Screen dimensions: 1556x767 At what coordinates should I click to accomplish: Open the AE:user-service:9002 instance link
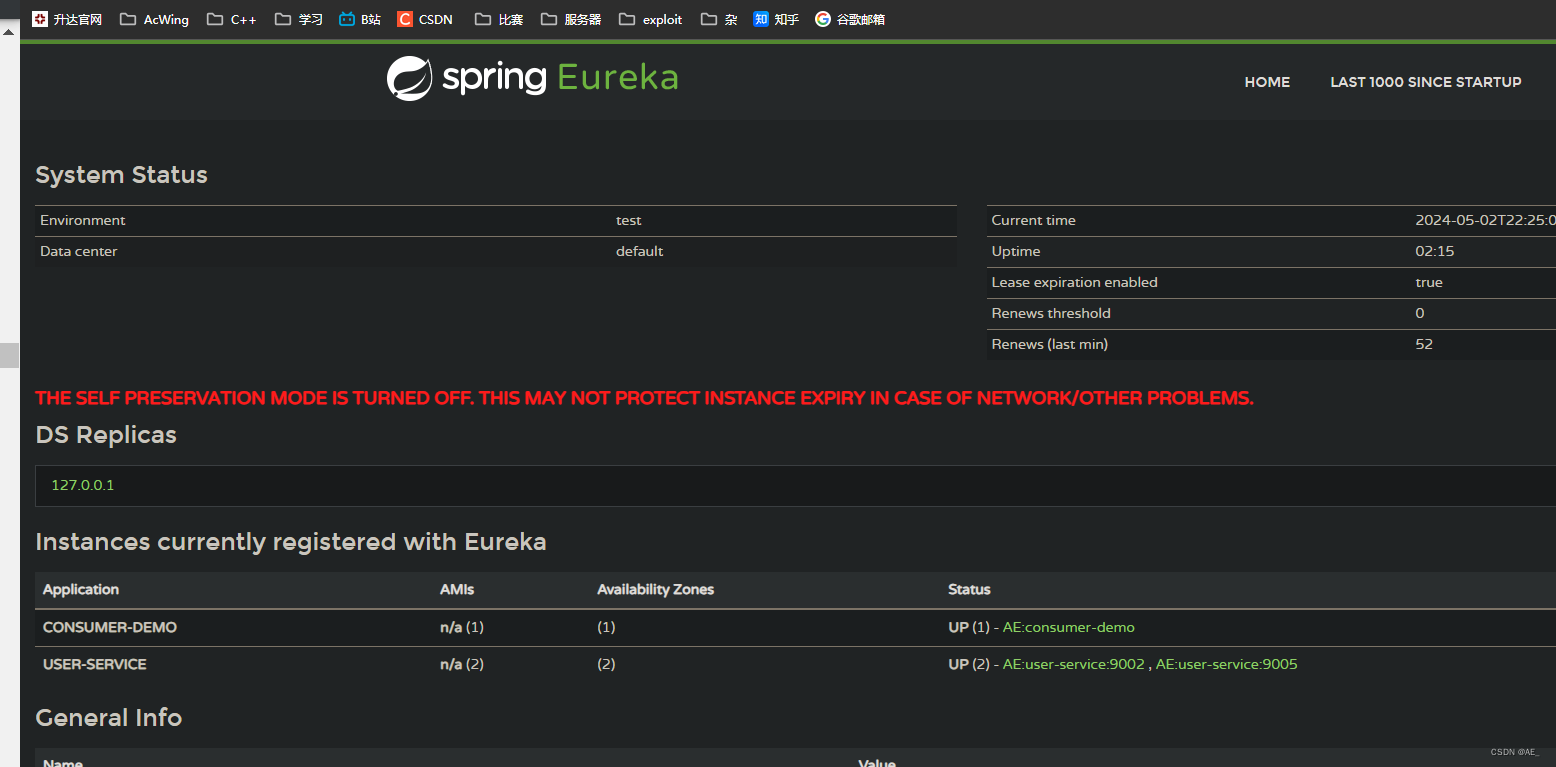click(x=1074, y=664)
